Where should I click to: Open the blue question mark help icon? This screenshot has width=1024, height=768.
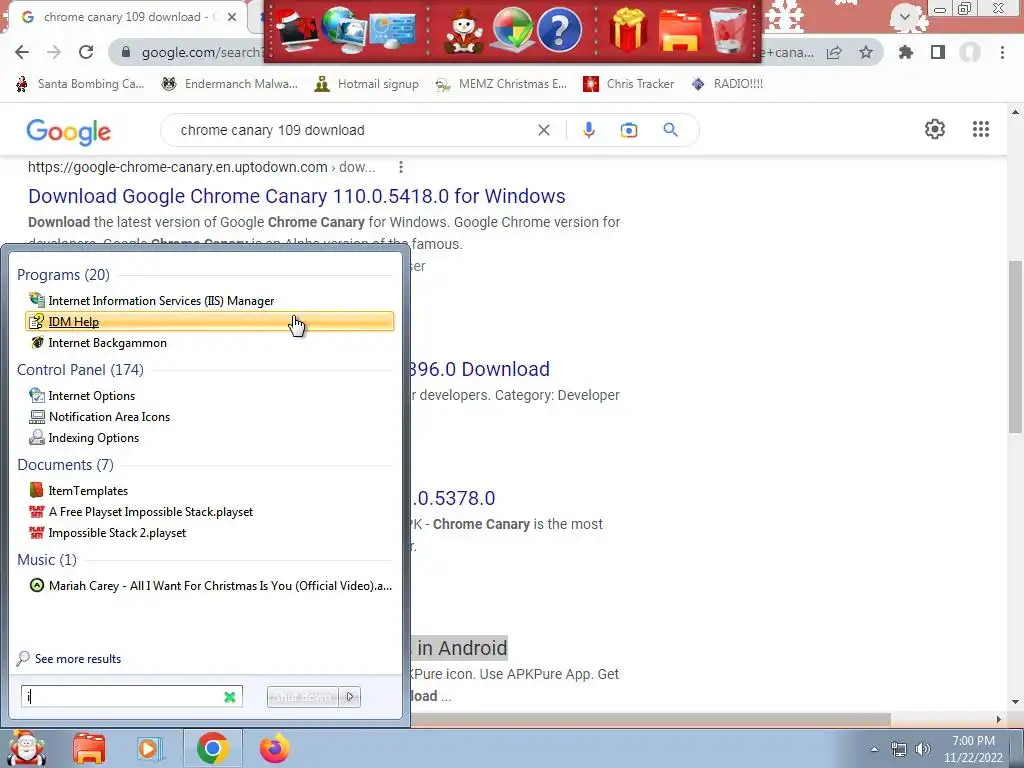[x=559, y=30]
